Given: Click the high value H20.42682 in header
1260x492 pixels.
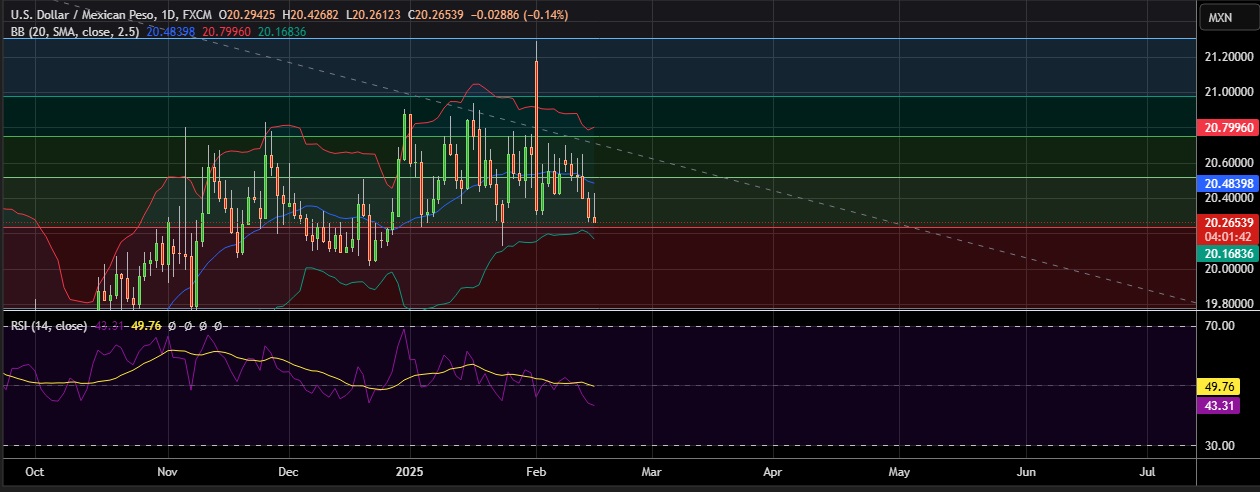Looking at the screenshot, I should 313,17.
